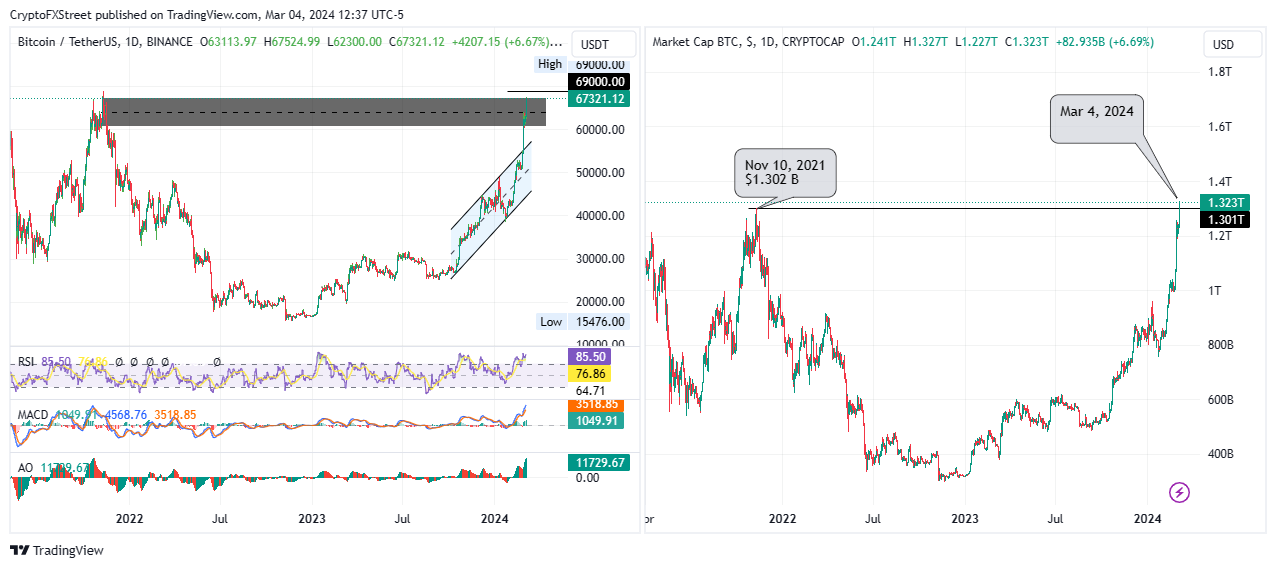Open the USDT currency selector
1276x568 pixels.
pos(596,45)
